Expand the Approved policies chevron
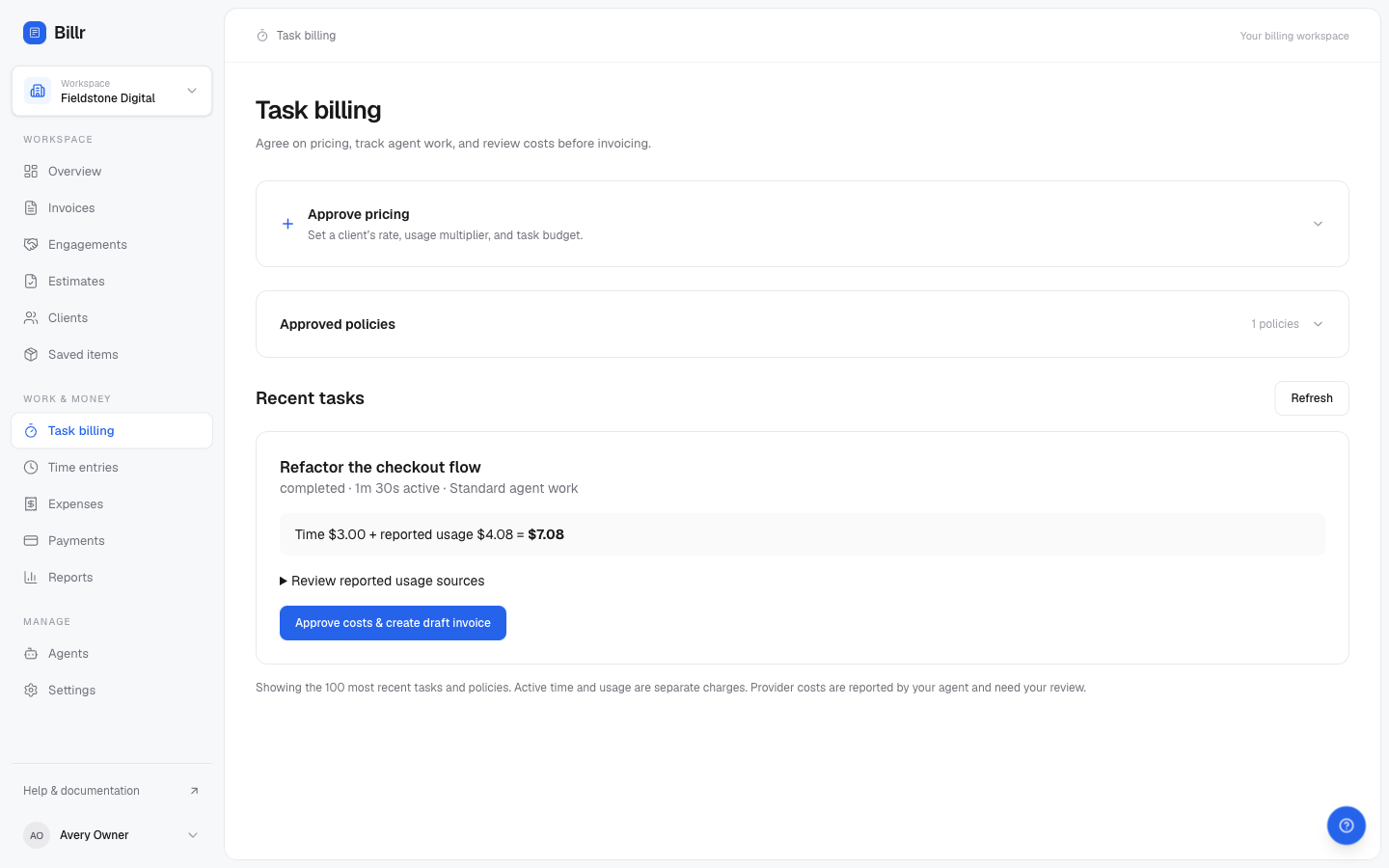 tap(1318, 324)
